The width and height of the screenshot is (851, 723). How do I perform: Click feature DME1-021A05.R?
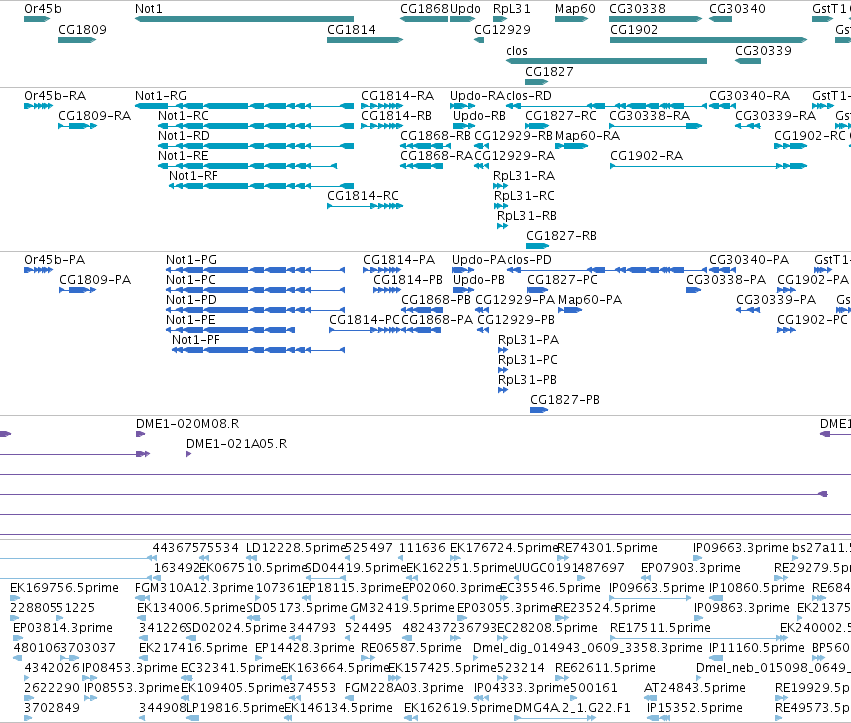click(237, 444)
